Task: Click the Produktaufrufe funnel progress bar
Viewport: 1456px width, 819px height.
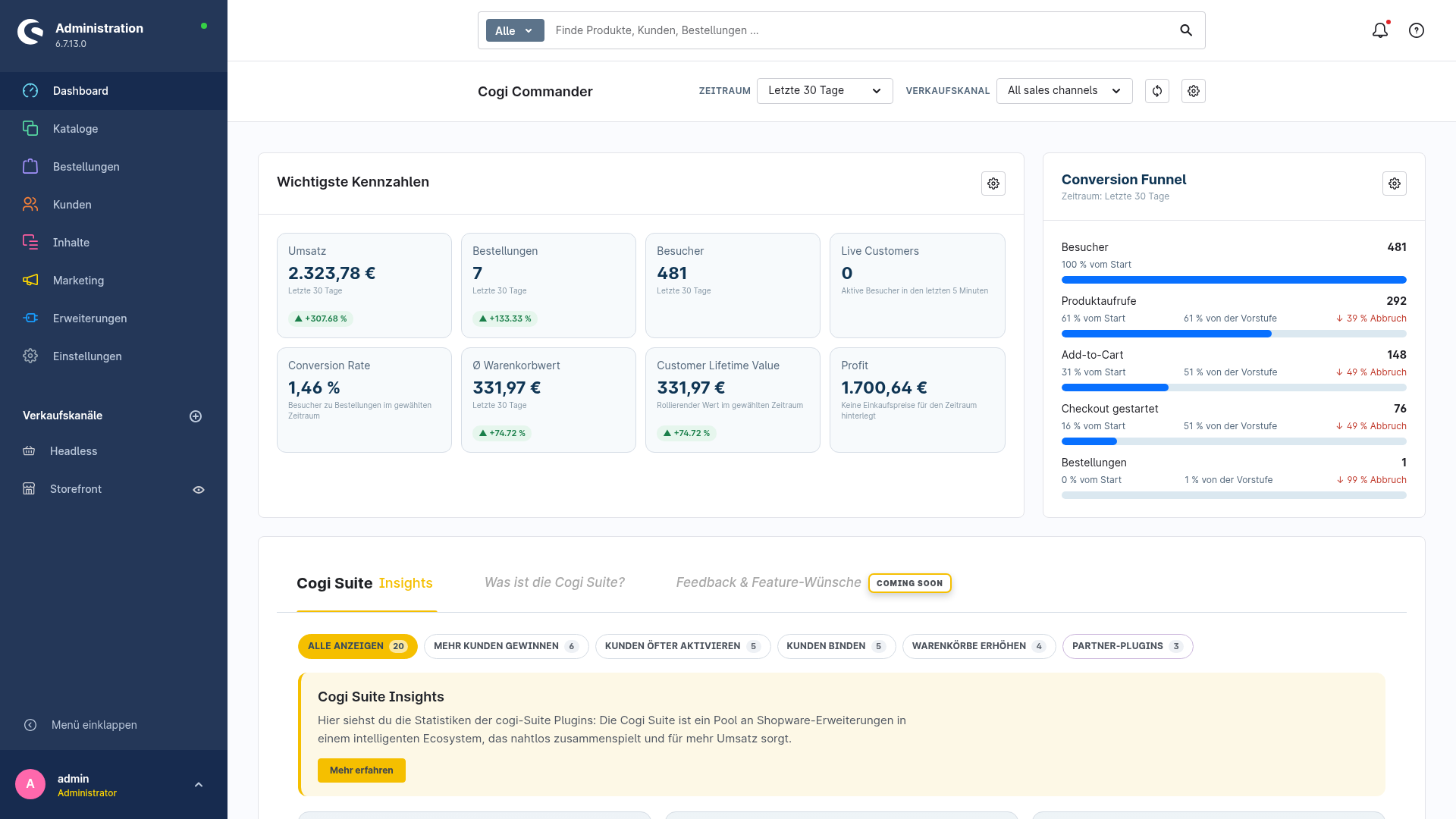Action: point(1234,334)
